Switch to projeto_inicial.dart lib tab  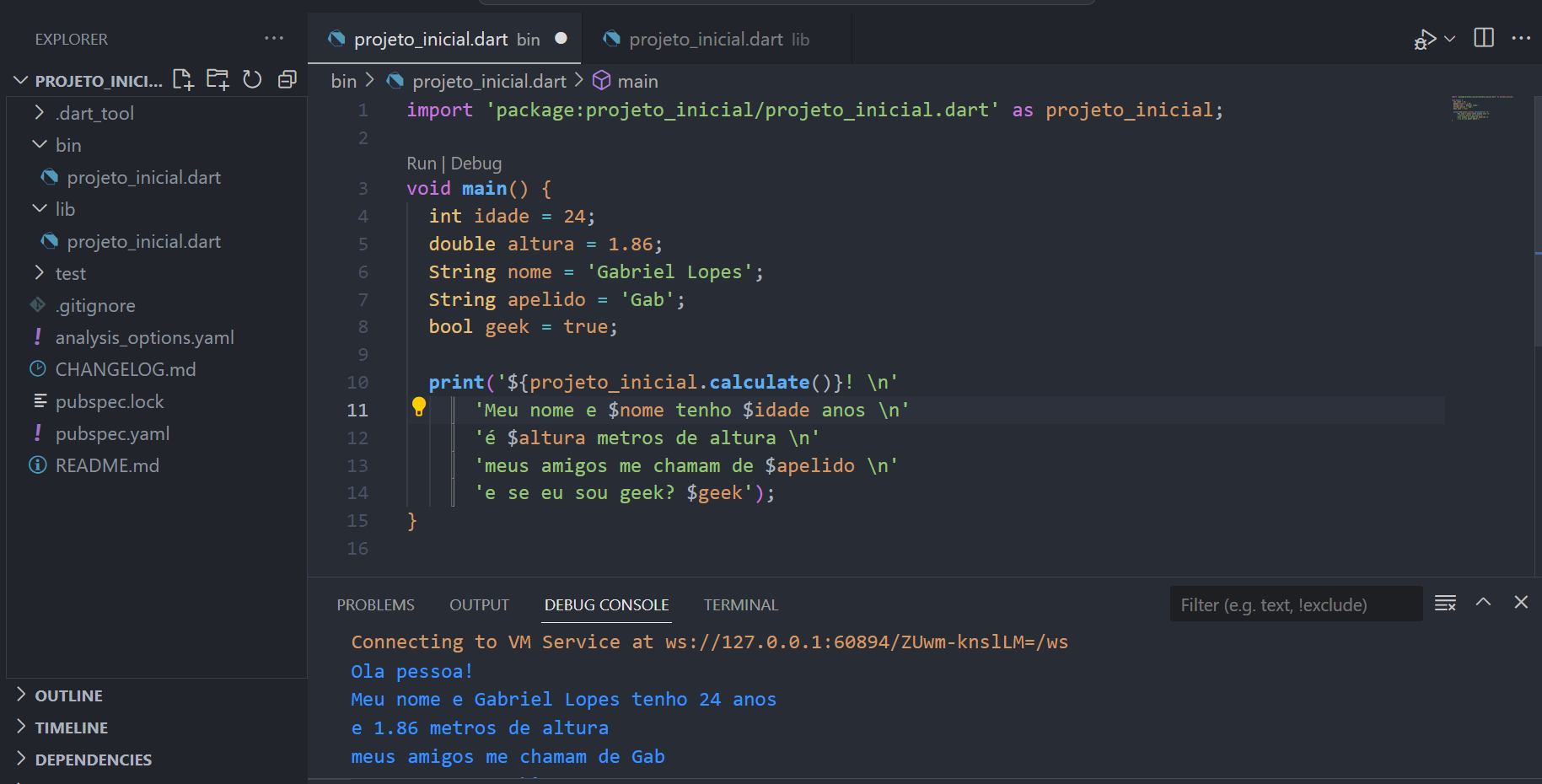[717, 39]
